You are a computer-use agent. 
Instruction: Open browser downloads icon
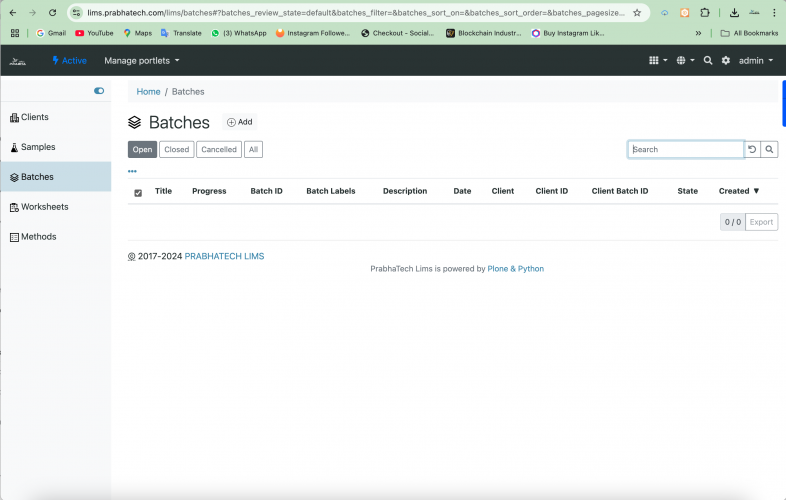(x=734, y=13)
